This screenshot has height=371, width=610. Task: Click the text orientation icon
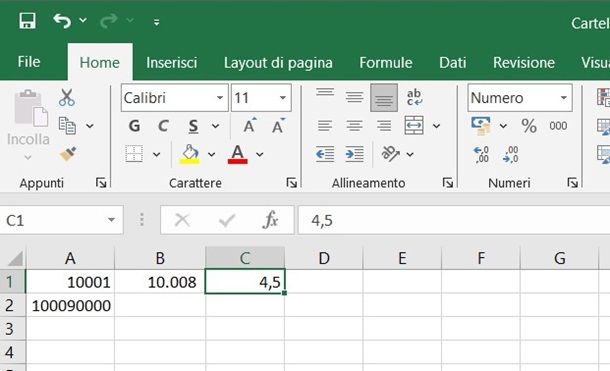pos(390,154)
